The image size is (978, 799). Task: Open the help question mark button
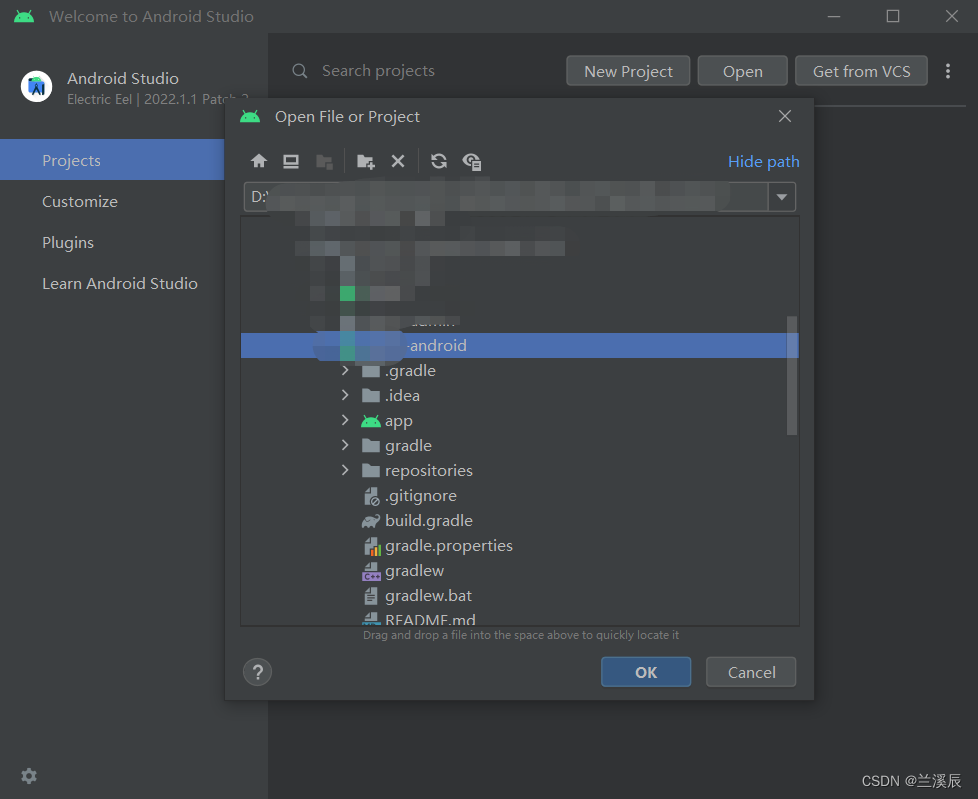[x=258, y=672]
